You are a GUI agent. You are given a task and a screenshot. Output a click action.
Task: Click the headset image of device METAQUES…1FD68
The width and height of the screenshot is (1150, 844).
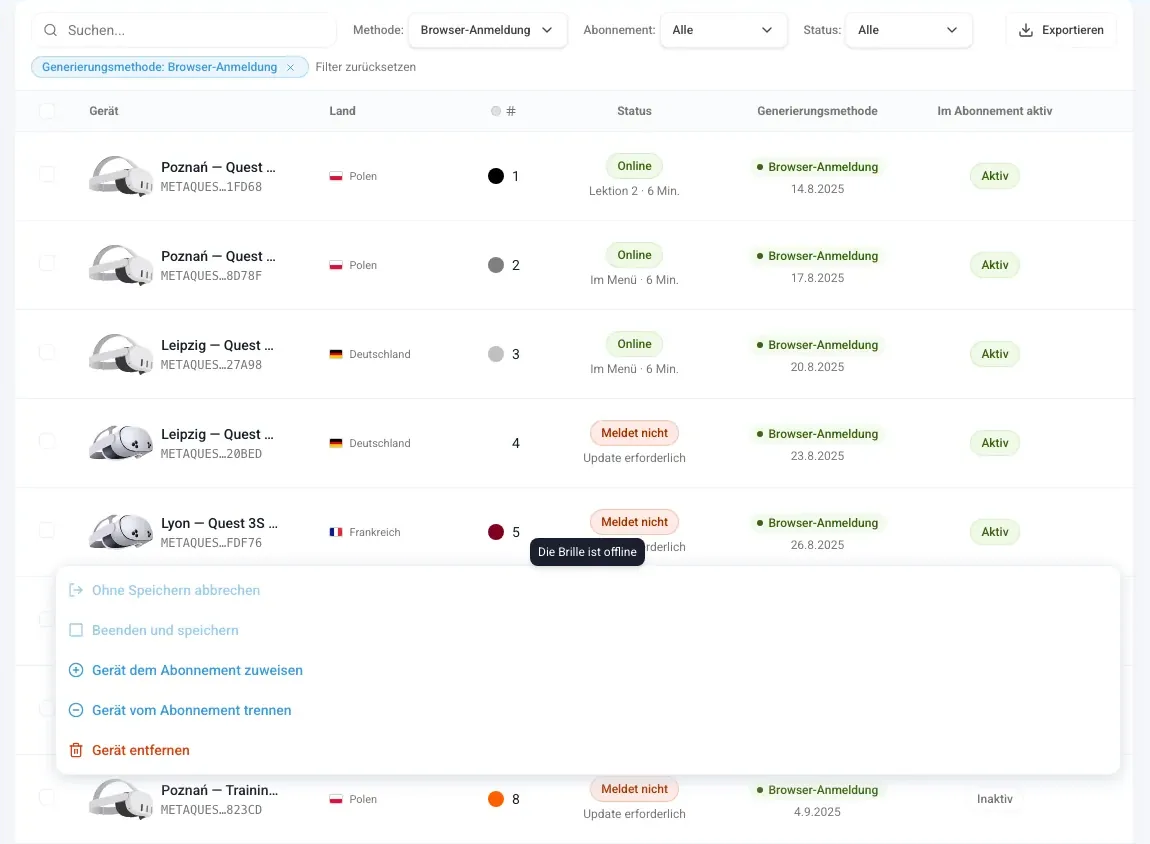tap(121, 176)
